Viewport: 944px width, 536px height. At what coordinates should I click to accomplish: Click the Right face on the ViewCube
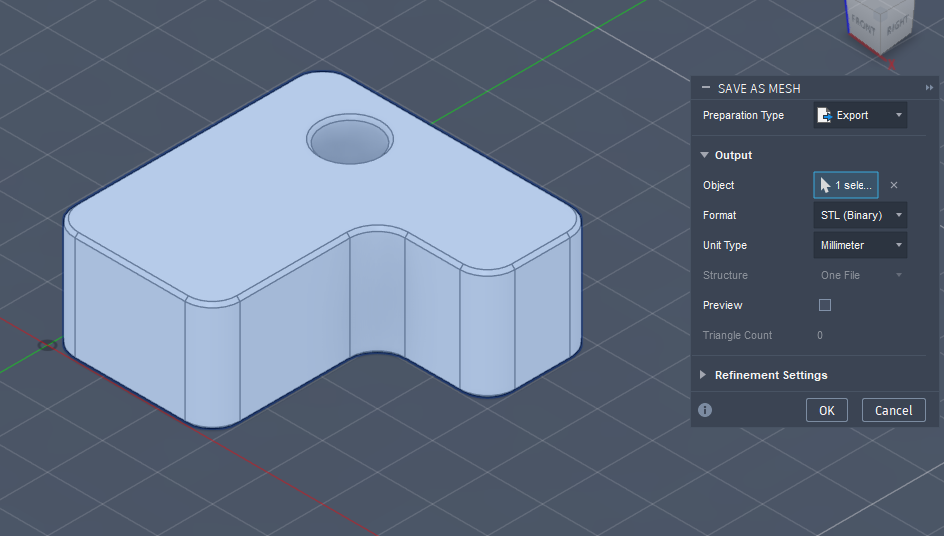click(x=896, y=24)
